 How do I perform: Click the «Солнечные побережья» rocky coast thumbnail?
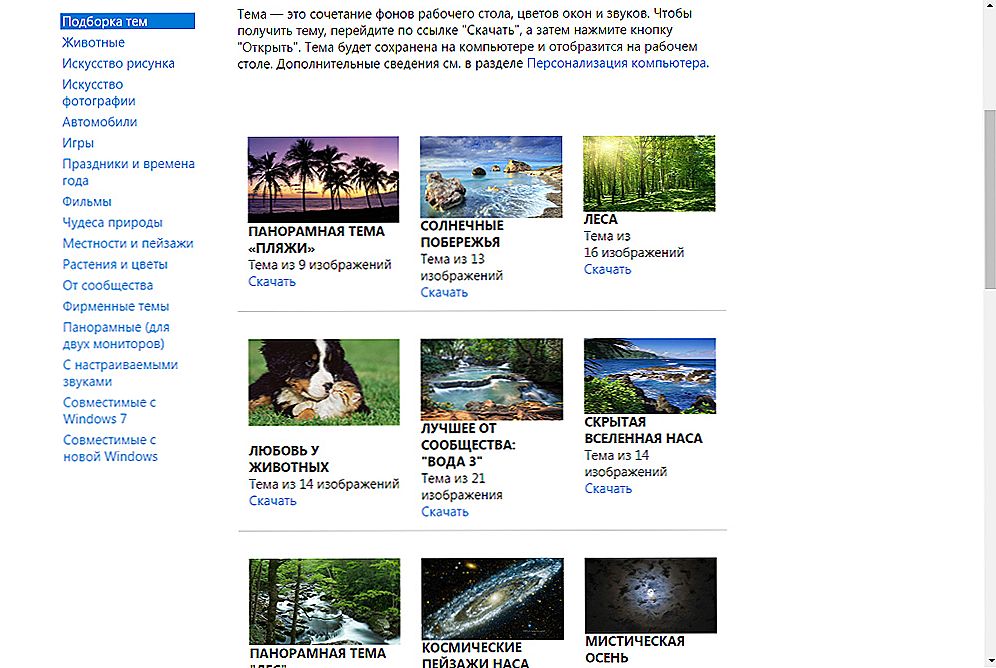click(491, 177)
